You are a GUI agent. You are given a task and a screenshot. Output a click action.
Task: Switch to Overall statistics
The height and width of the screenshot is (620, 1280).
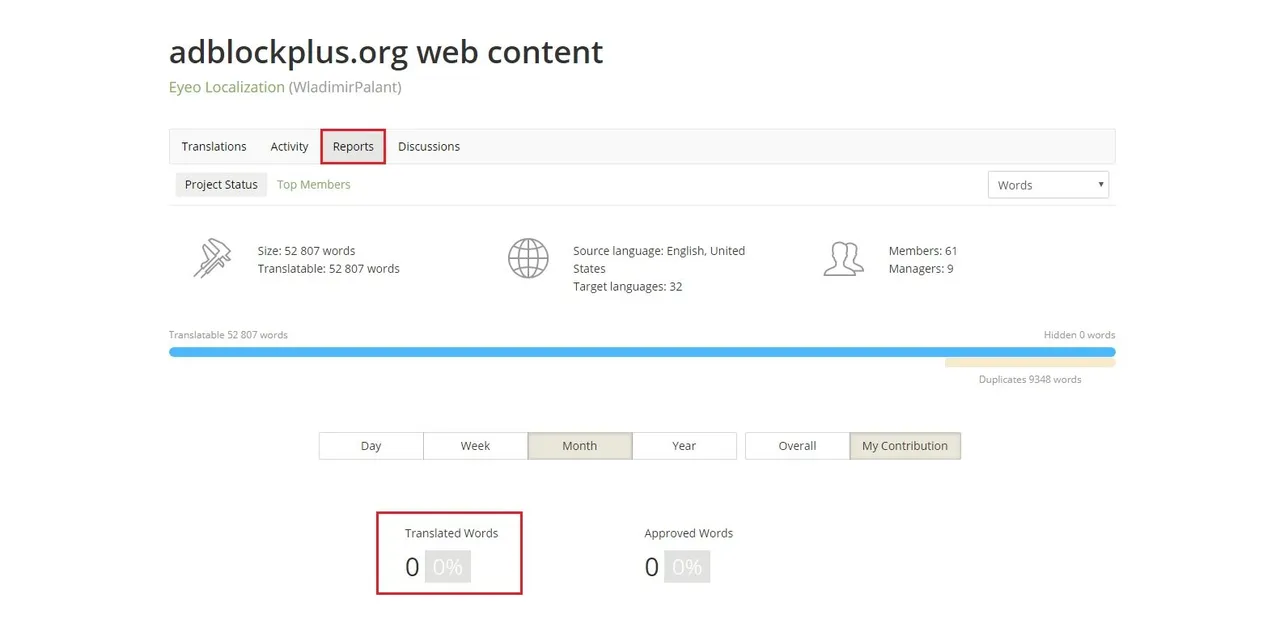797,446
